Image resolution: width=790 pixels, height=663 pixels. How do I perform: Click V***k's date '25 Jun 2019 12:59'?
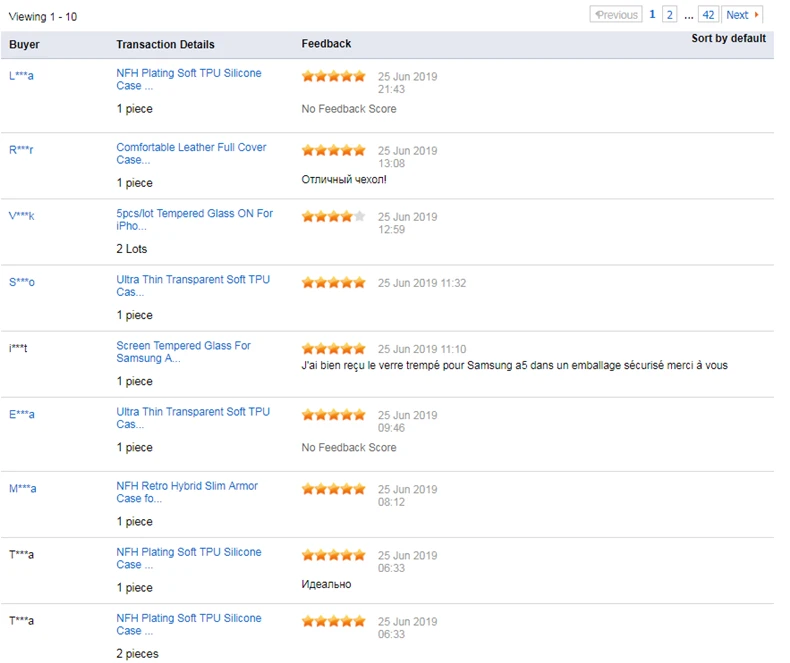point(407,223)
